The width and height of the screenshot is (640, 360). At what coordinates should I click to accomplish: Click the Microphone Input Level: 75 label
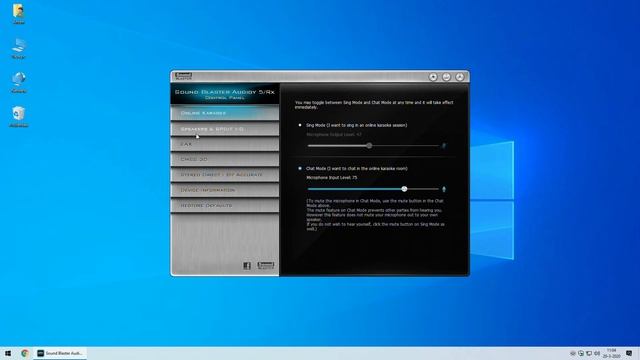(x=332, y=178)
